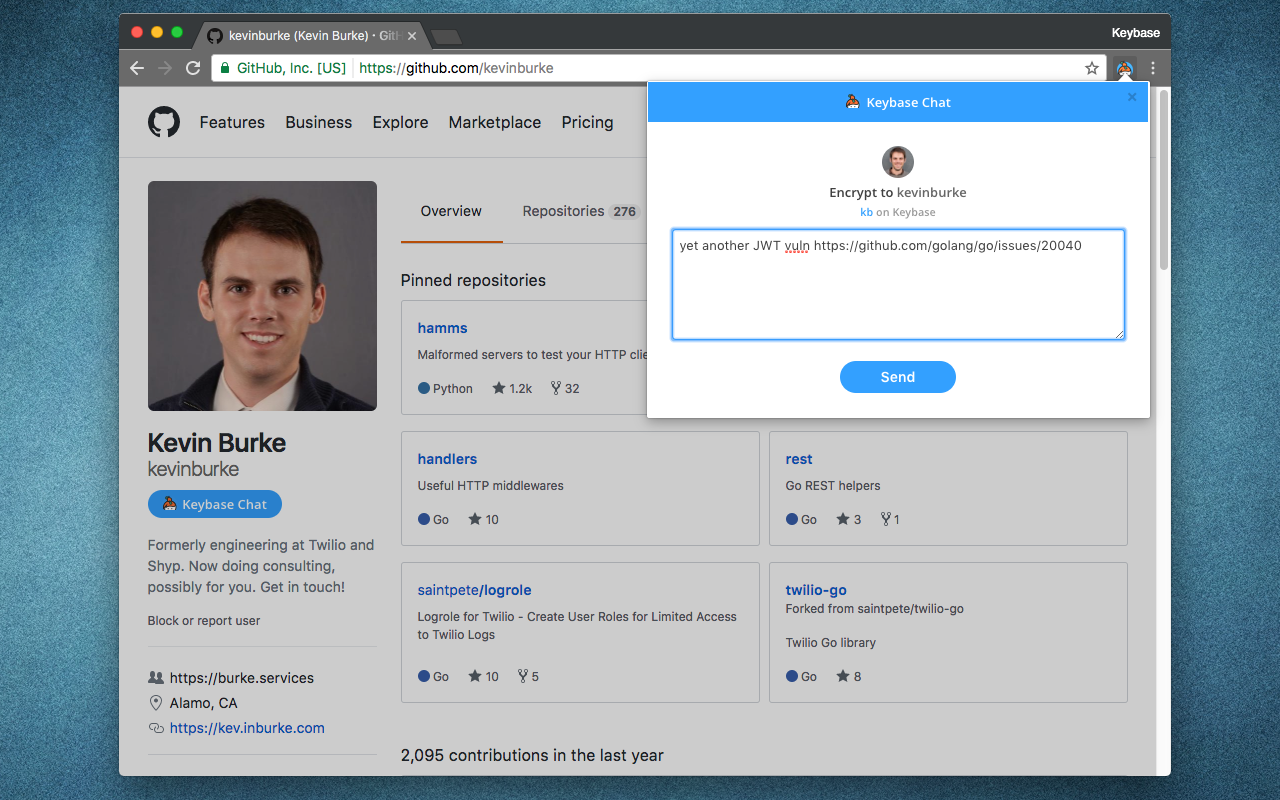Click the 'Pinned repositories' heading
This screenshot has height=800, width=1280.
click(x=473, y=280)
